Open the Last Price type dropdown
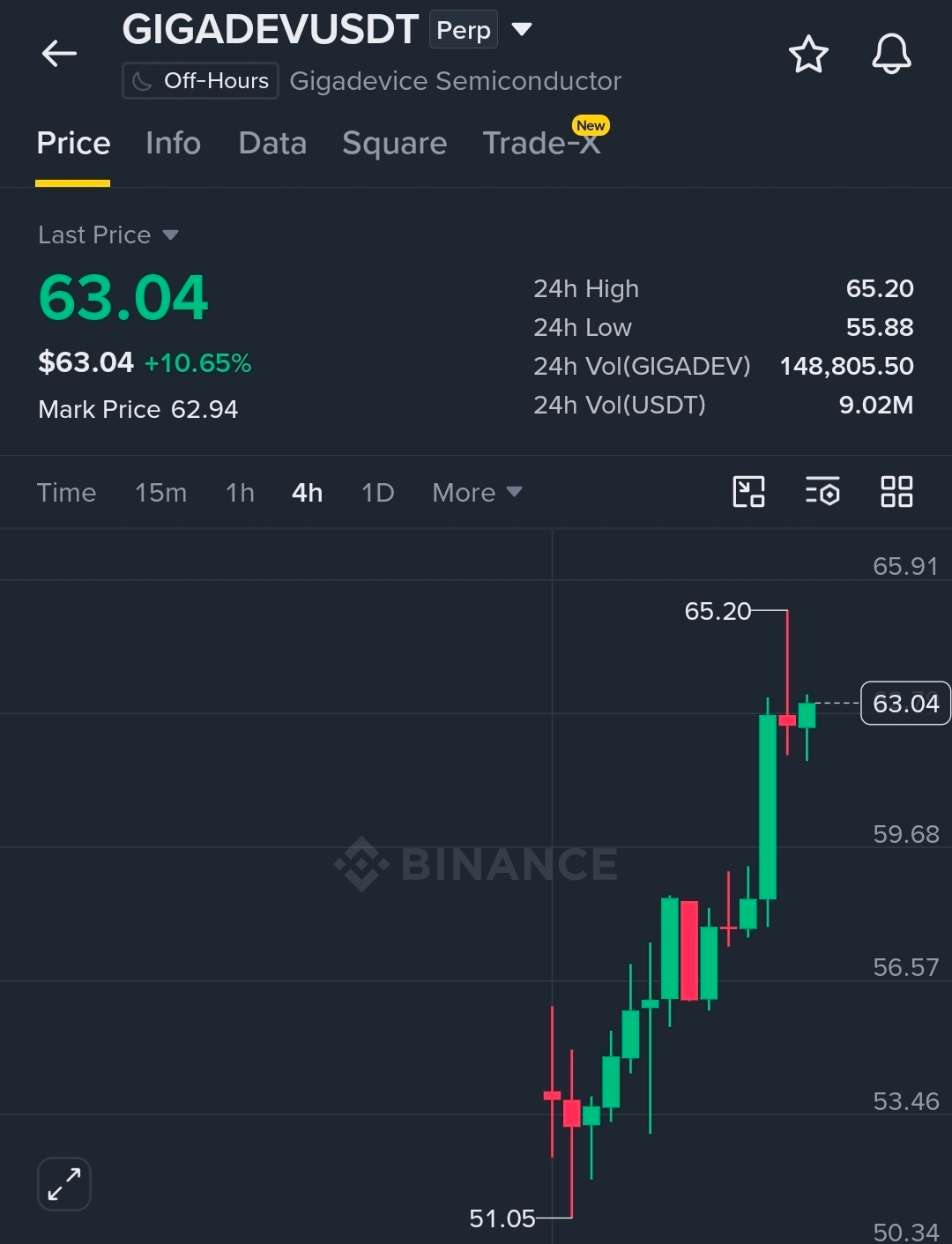 tap(170, 235)
